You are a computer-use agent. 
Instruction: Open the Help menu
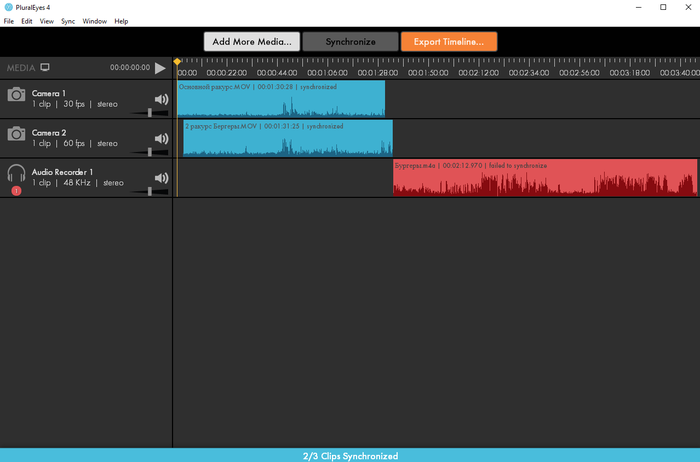coord(121,21)
